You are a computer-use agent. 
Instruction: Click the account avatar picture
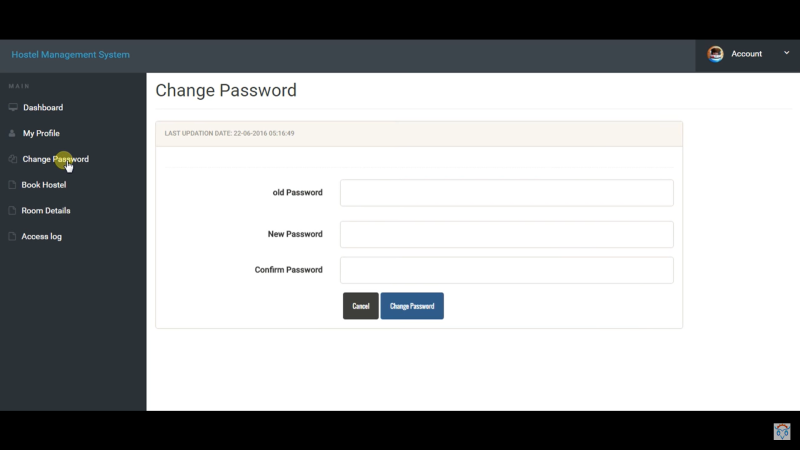[x=715, y=54]
